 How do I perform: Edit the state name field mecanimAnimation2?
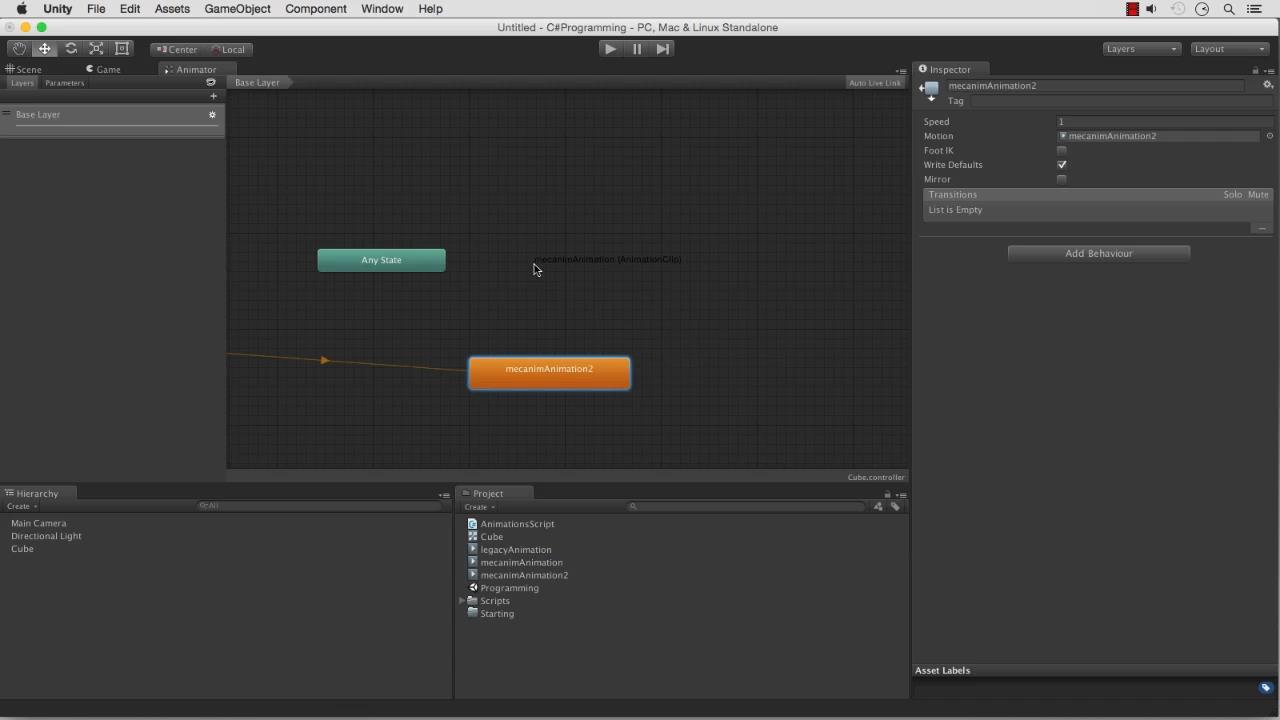click(x=1095, y=86)
